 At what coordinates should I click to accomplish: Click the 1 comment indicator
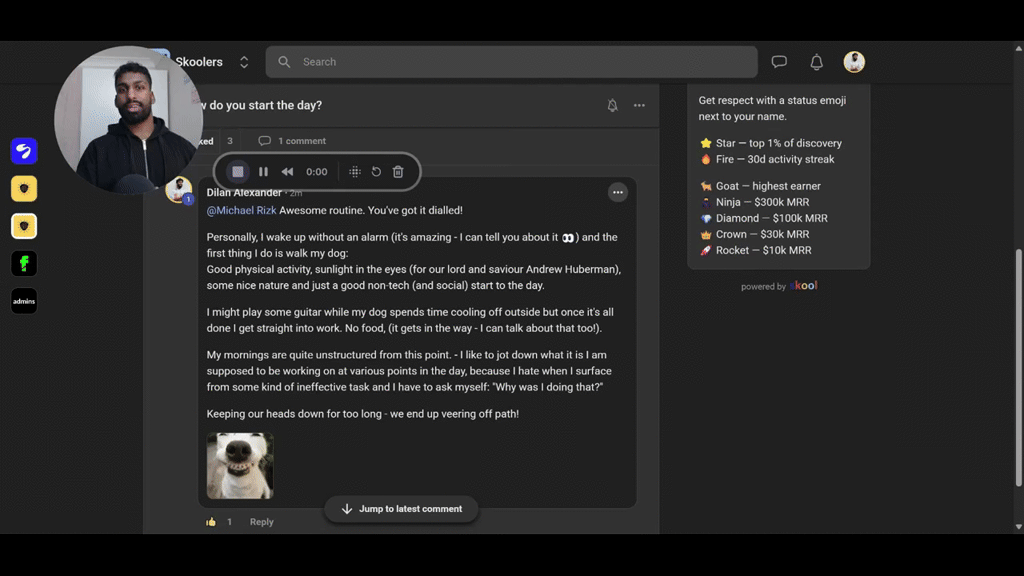292,141
